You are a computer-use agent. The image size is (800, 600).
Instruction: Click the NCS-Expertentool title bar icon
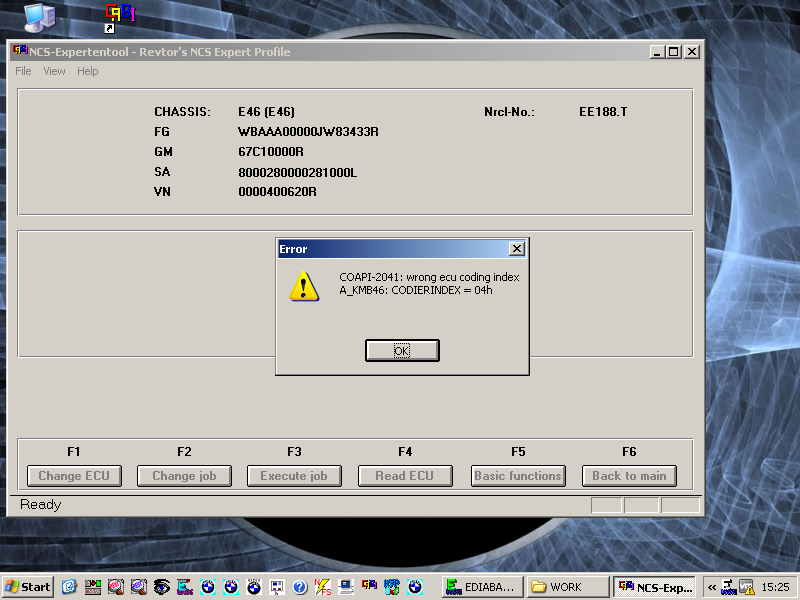tap(20, 51)
